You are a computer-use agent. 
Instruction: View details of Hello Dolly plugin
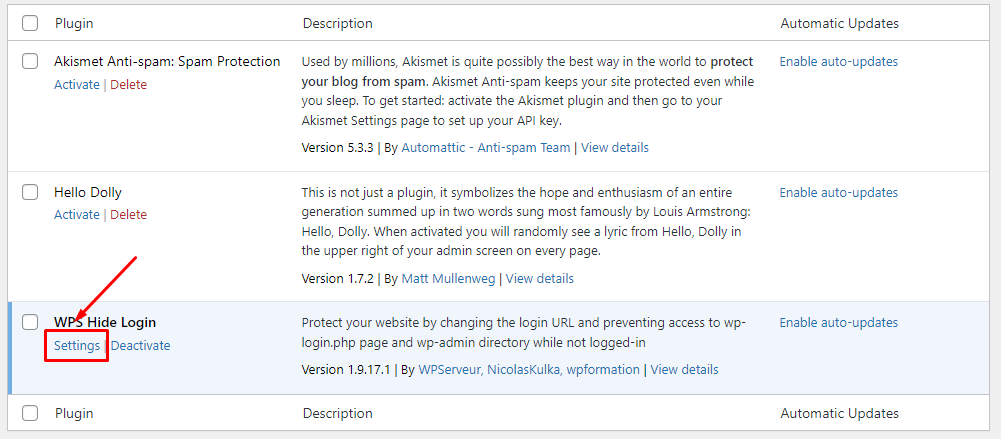(x=540, y=279)
